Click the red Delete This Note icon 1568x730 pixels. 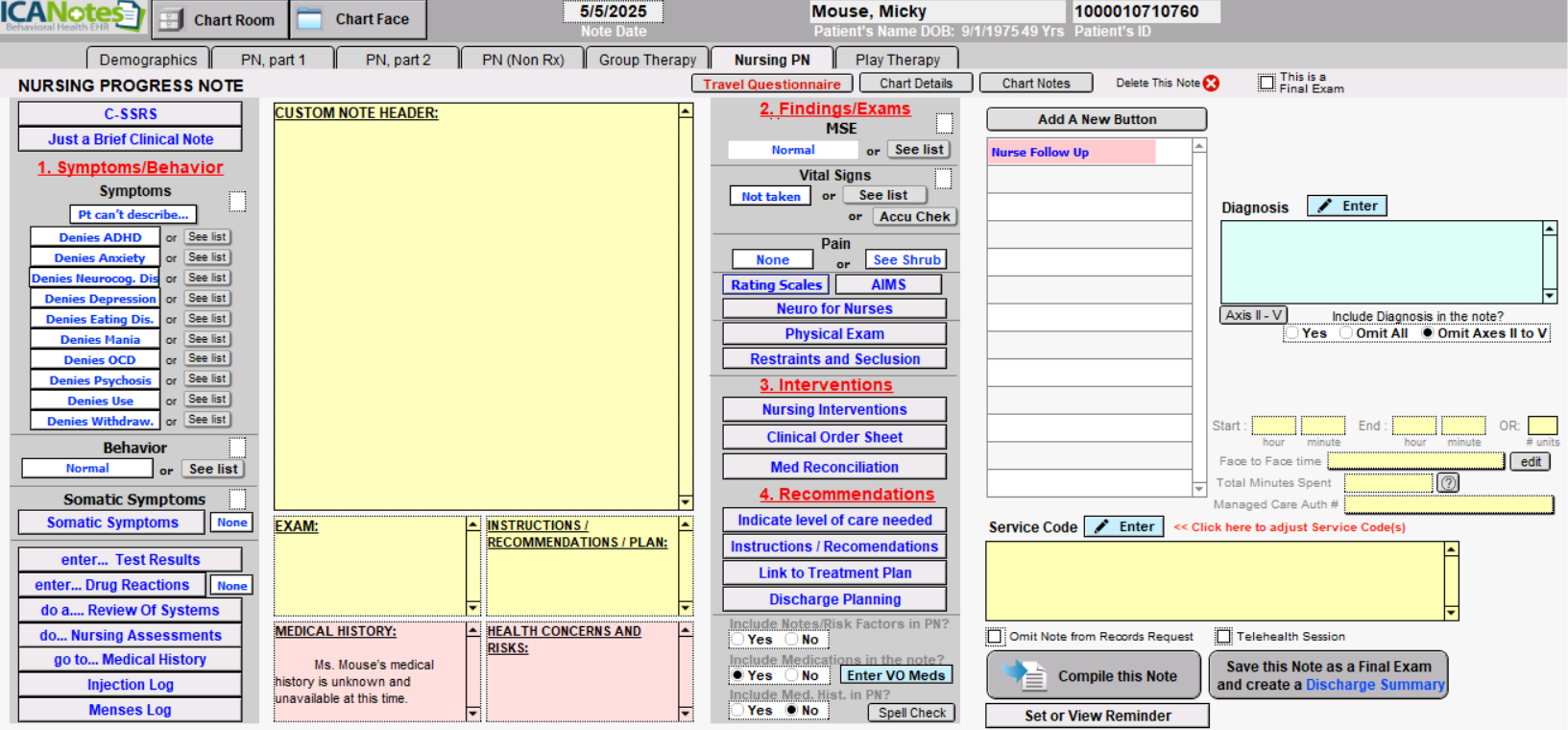click(1212, 84)
